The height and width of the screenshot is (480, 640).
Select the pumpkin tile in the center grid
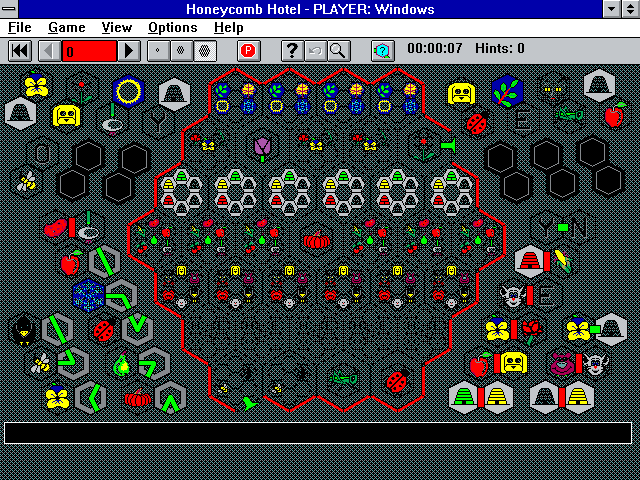coord(317,240)
